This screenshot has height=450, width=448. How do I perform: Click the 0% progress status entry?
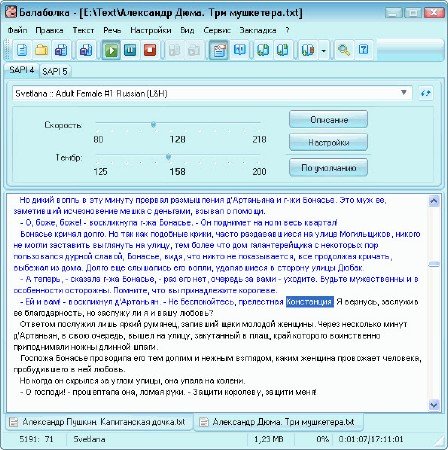322,439
